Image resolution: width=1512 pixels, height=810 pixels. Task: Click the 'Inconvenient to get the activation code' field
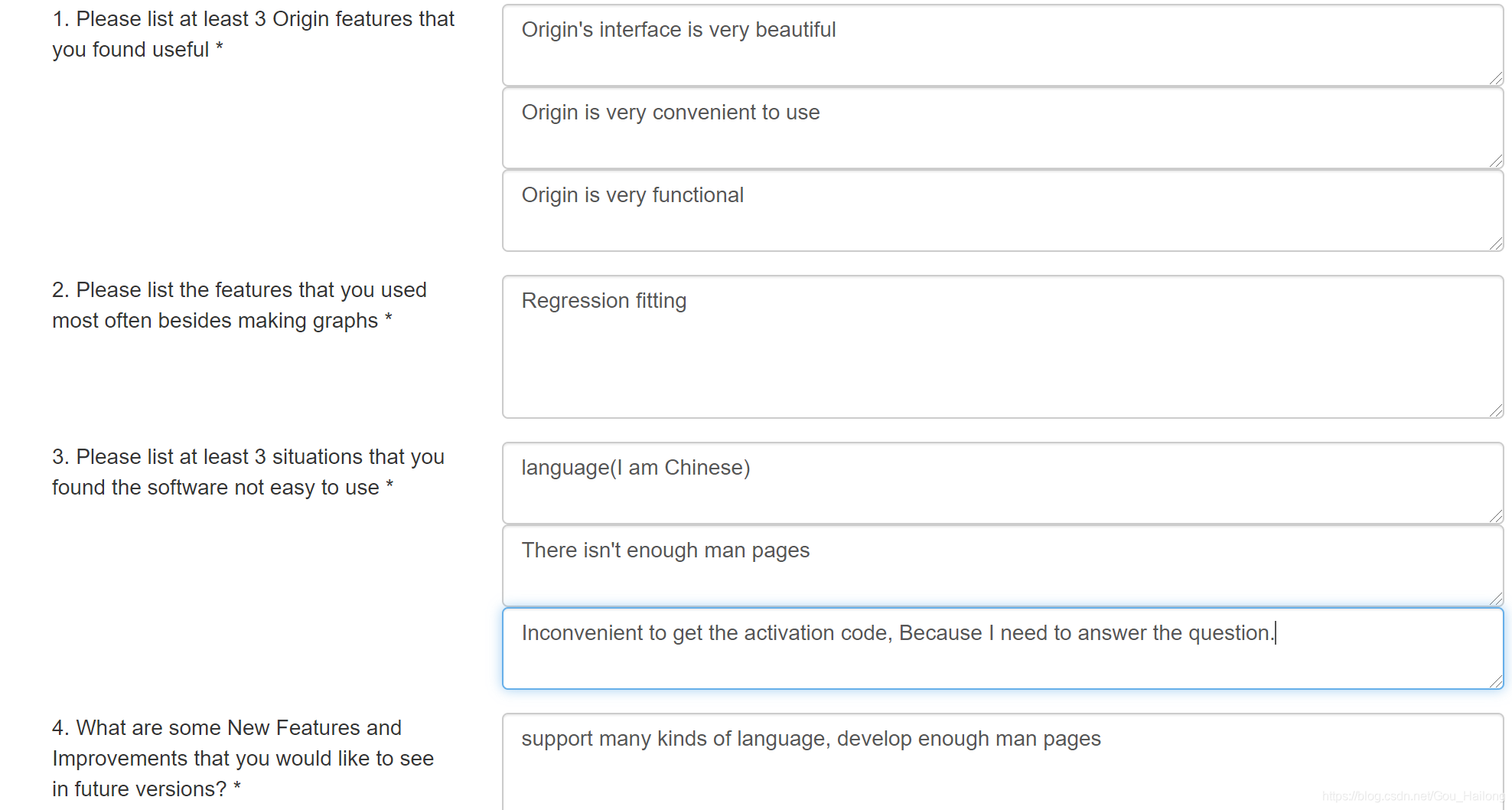(1002, 648)
